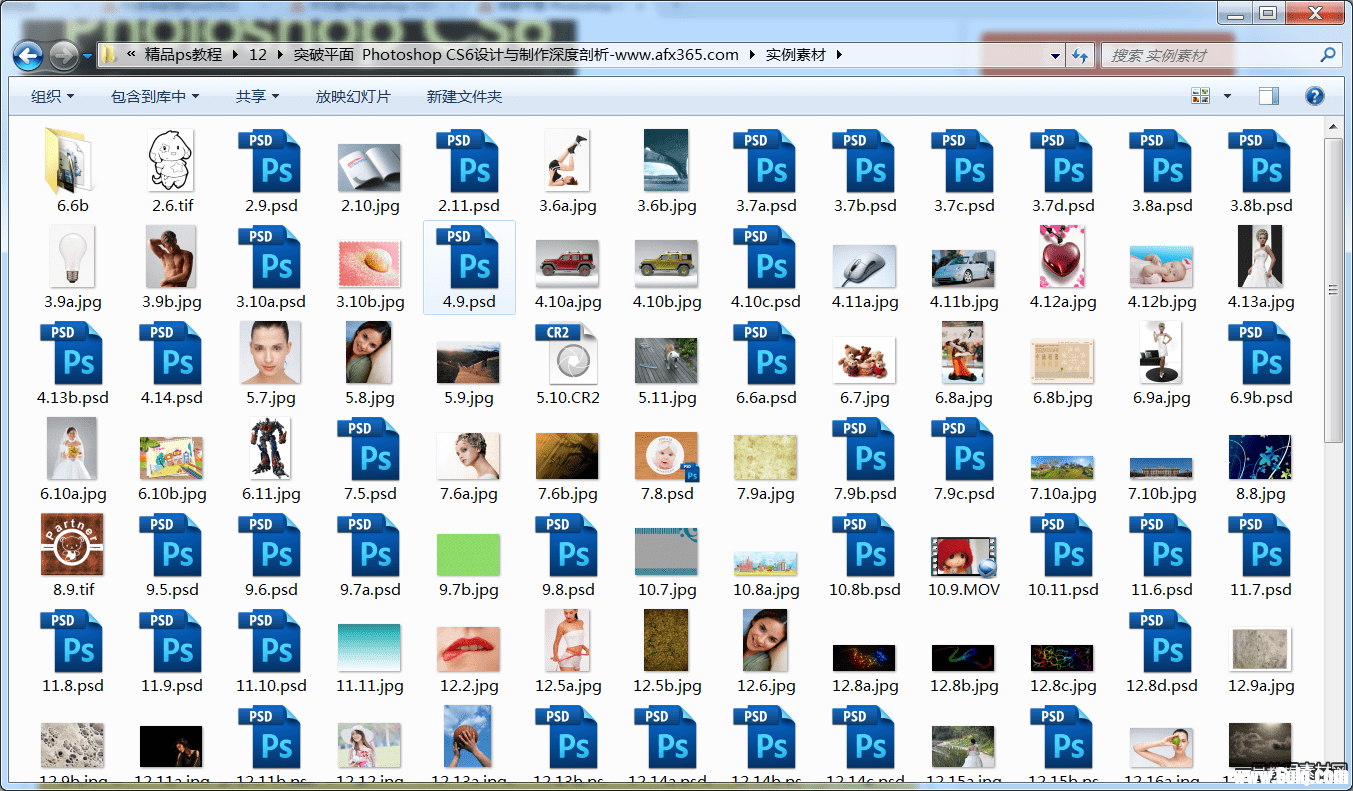Expand the arrow after 12 breadcrumb
The image size is (1353, 791).
point(280,55)
